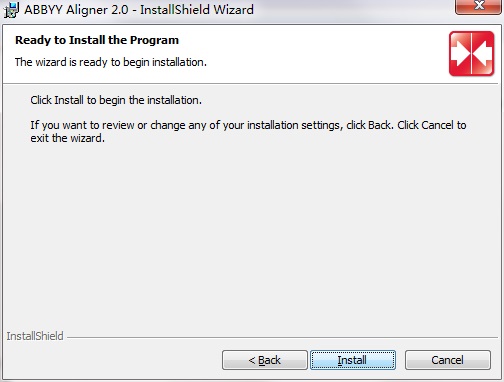This screenshot has height=382, width=504.
Task: Click the separator line next to InstallShield
Action: [282, 337]
